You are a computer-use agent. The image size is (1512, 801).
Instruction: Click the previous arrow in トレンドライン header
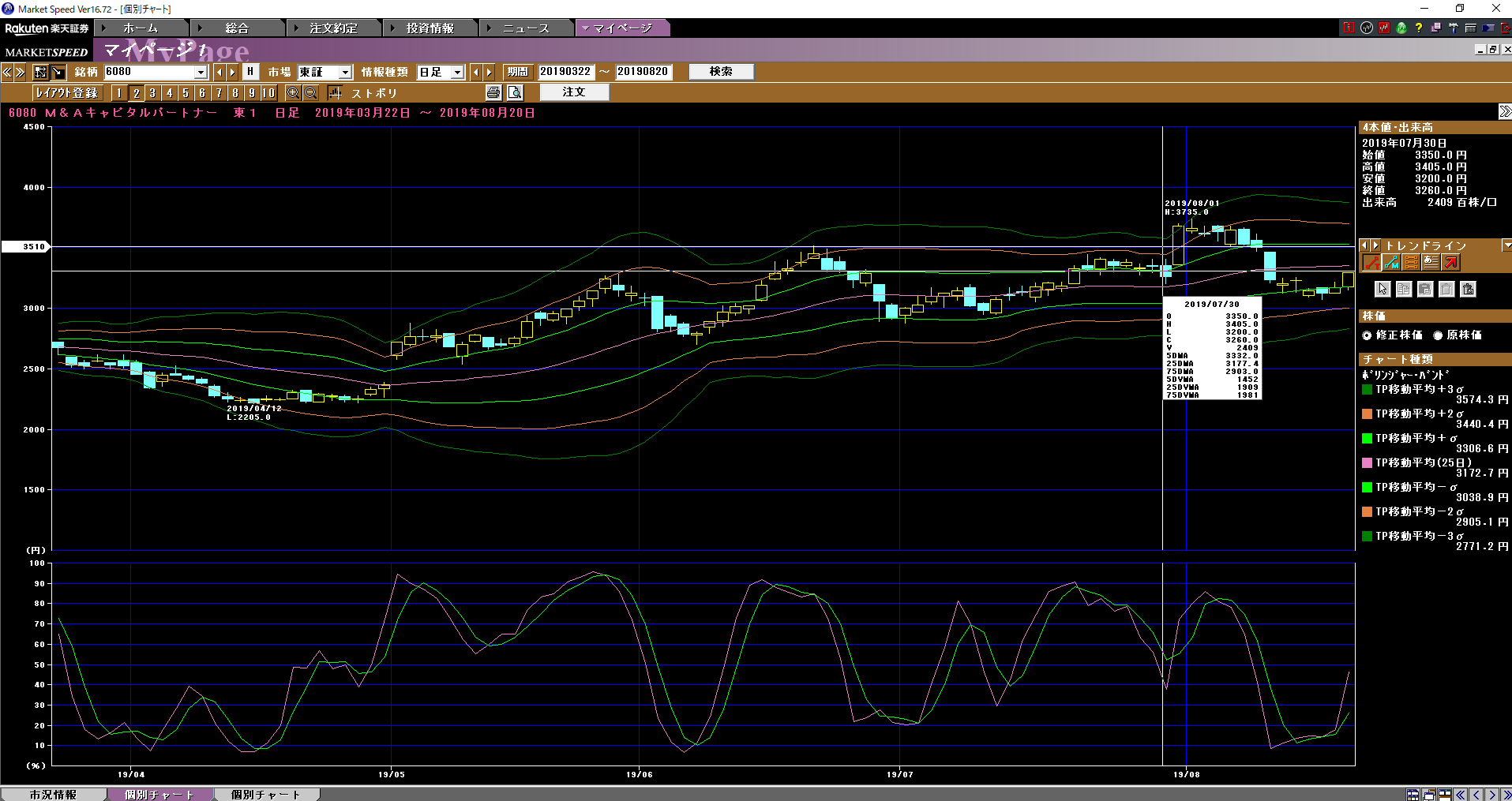[1364, 245]
